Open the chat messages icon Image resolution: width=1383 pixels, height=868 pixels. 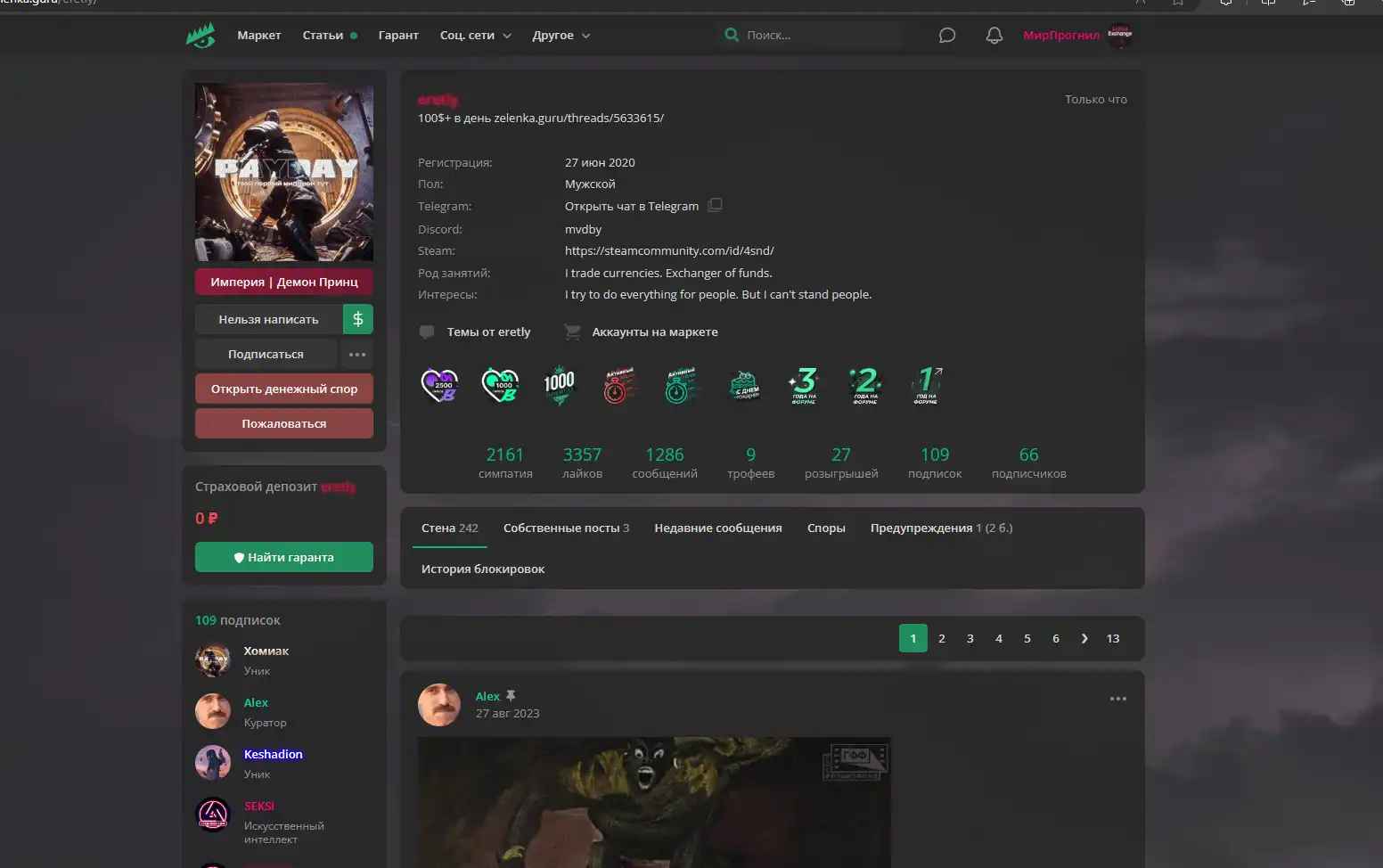947,35
